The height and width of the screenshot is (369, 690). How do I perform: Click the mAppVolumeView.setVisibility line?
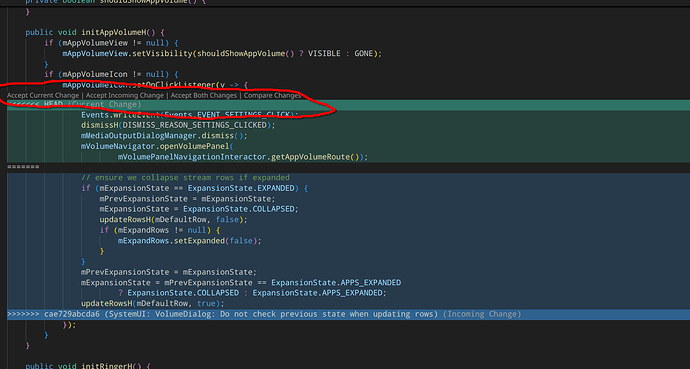(222, 54)
